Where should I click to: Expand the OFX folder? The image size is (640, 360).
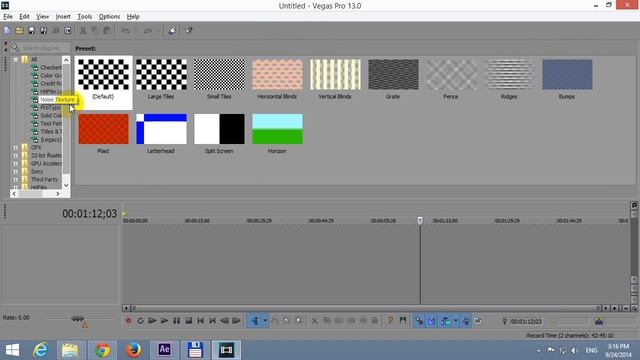[16, 148]
